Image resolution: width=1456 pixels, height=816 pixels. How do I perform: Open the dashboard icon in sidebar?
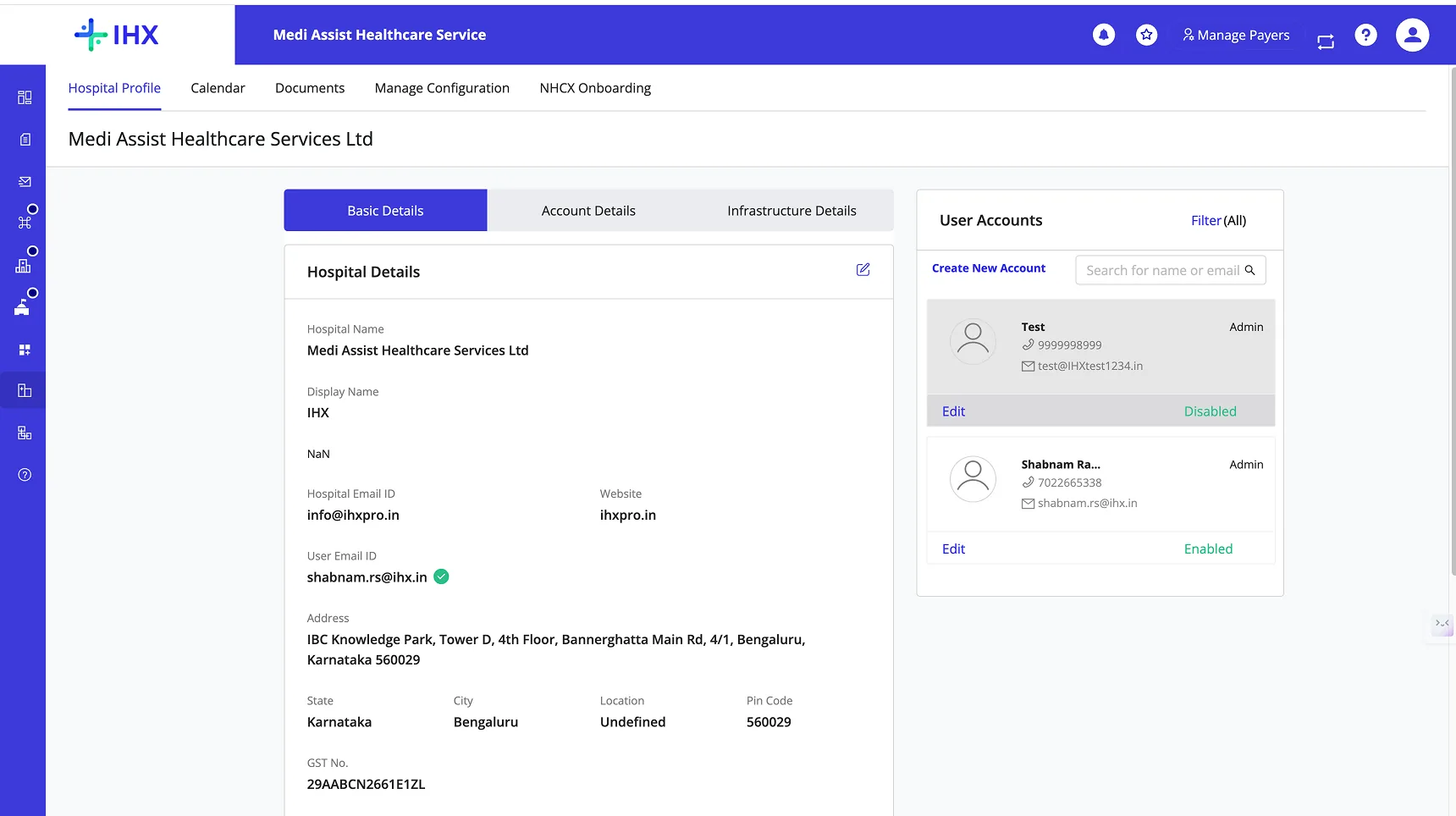click(x=25, y=97)
